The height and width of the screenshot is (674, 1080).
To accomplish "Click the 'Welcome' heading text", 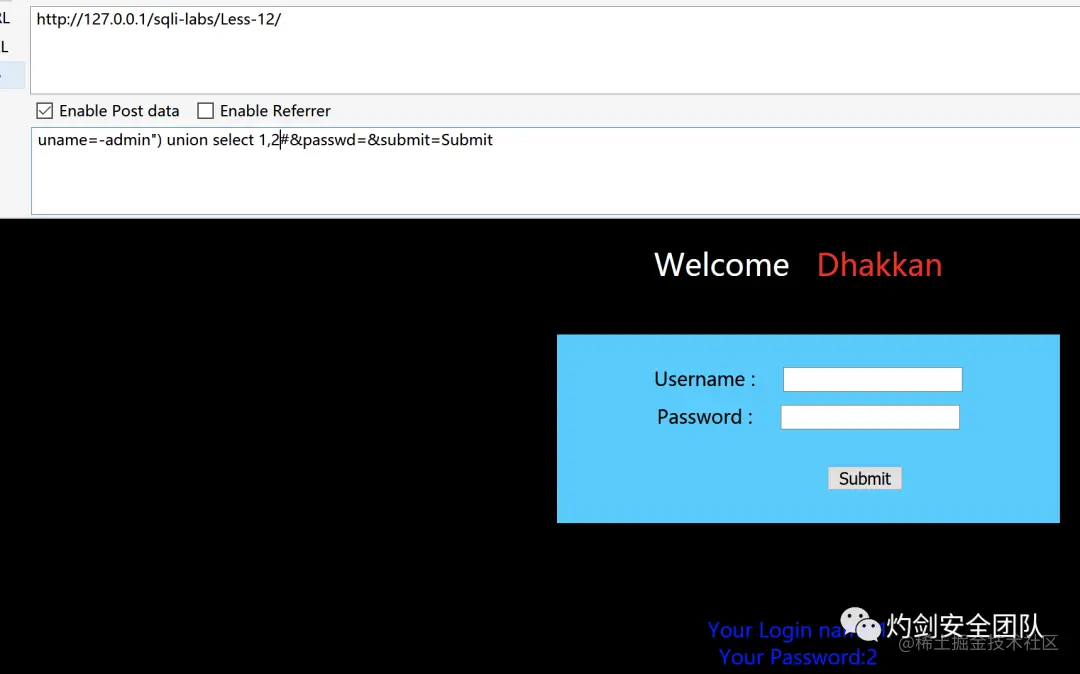I will 721,265.
